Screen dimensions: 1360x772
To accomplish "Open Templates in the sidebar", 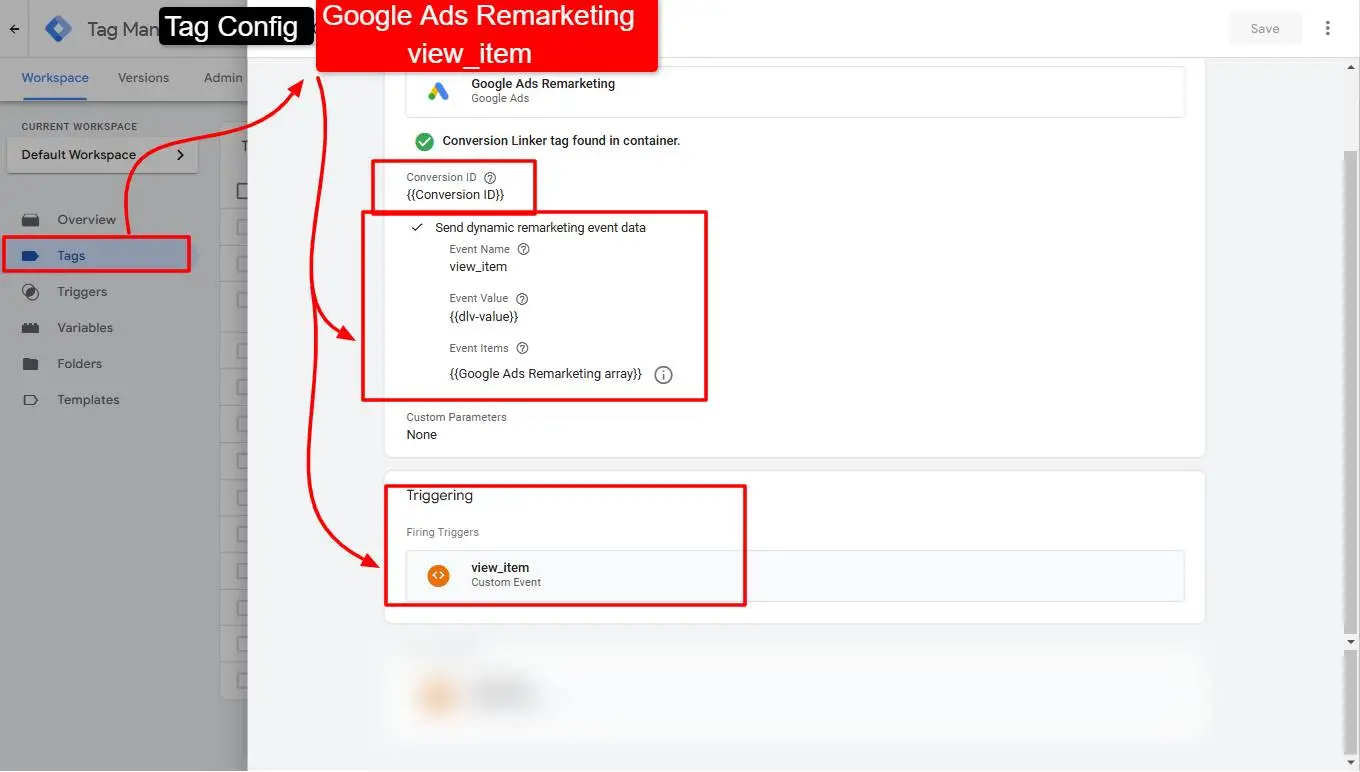I will [x=88, y=400].
